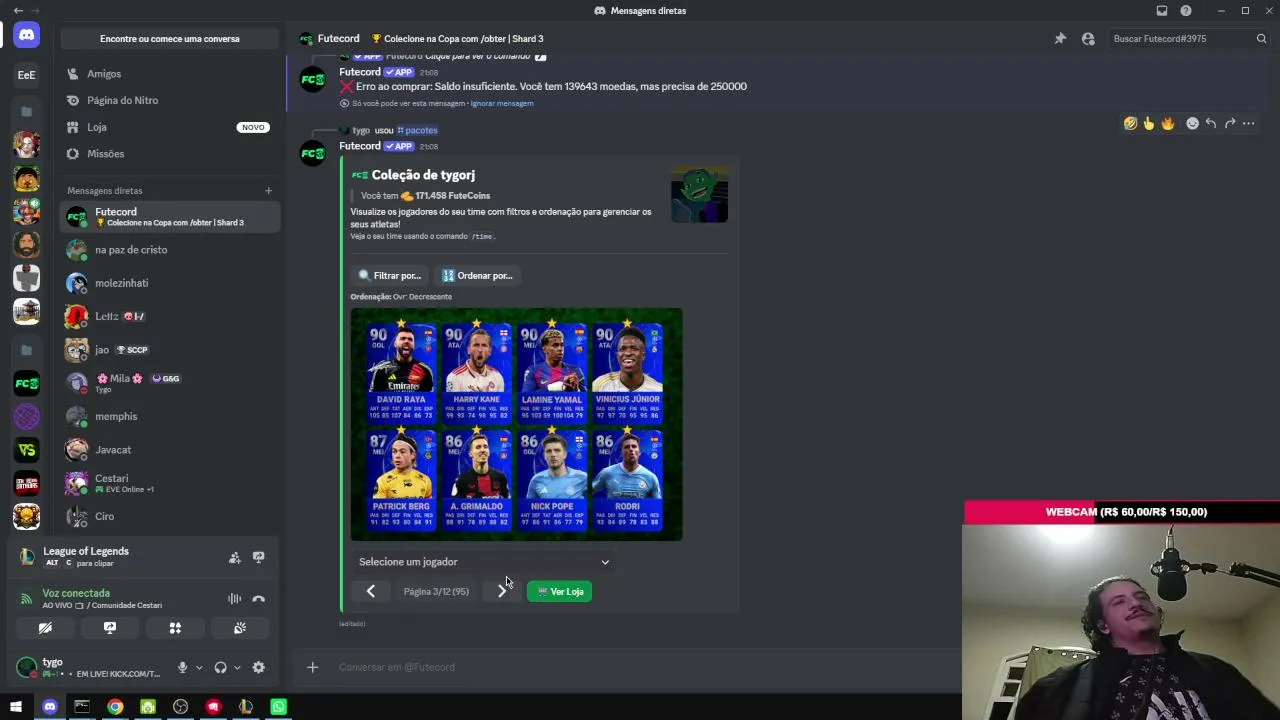1280x720 pixels.
Task: Open the pacotes command link
Action: [x=417, y=130]
